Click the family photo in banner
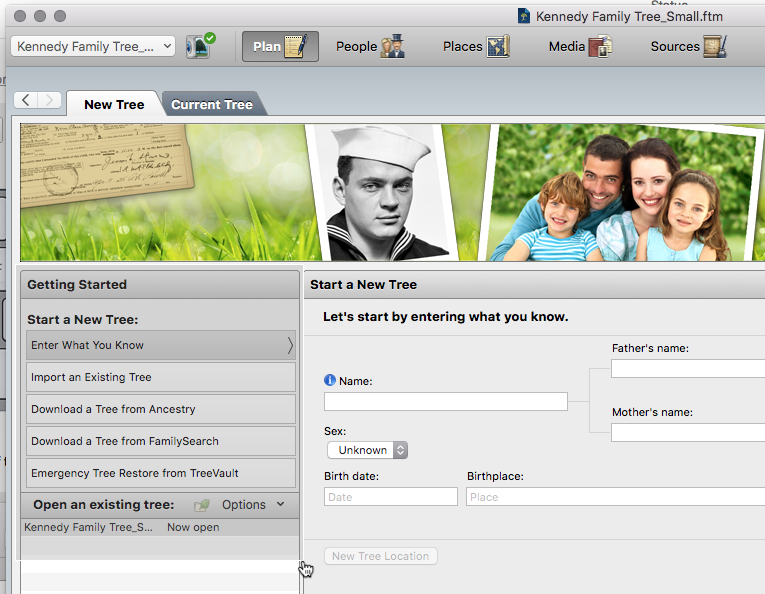The height and width of the screenshot is (594, 765). click(623, 192)
